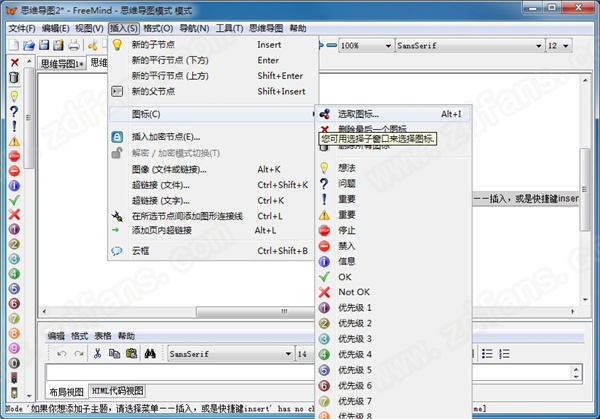Image resolution: width=600 pixels, height=419 pixels.
Task: Choose 在所选节点间添加图形连接线 menu item
Action: pos(213,216)
